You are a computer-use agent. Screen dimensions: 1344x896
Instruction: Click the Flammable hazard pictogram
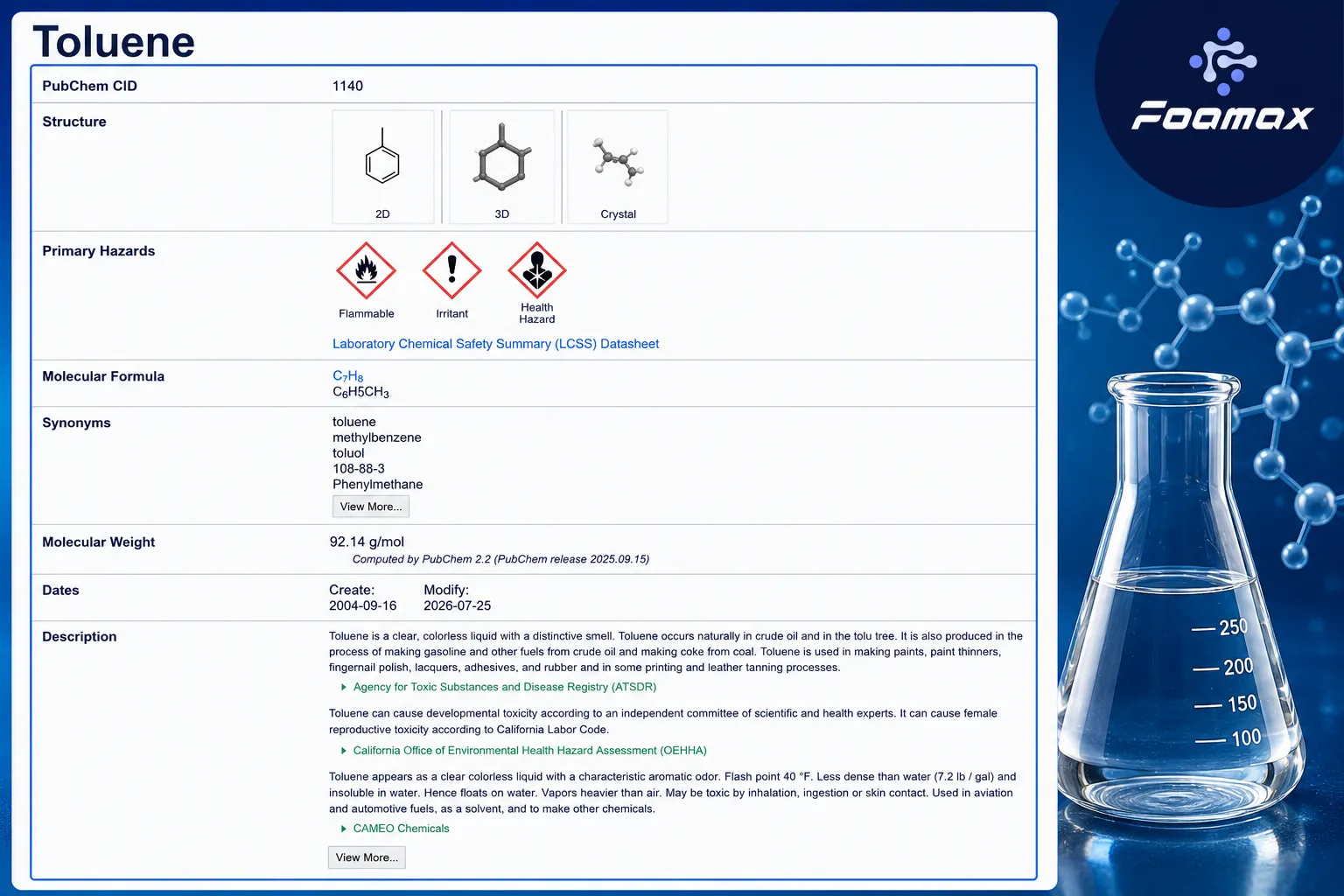click(x=367, y=271)
